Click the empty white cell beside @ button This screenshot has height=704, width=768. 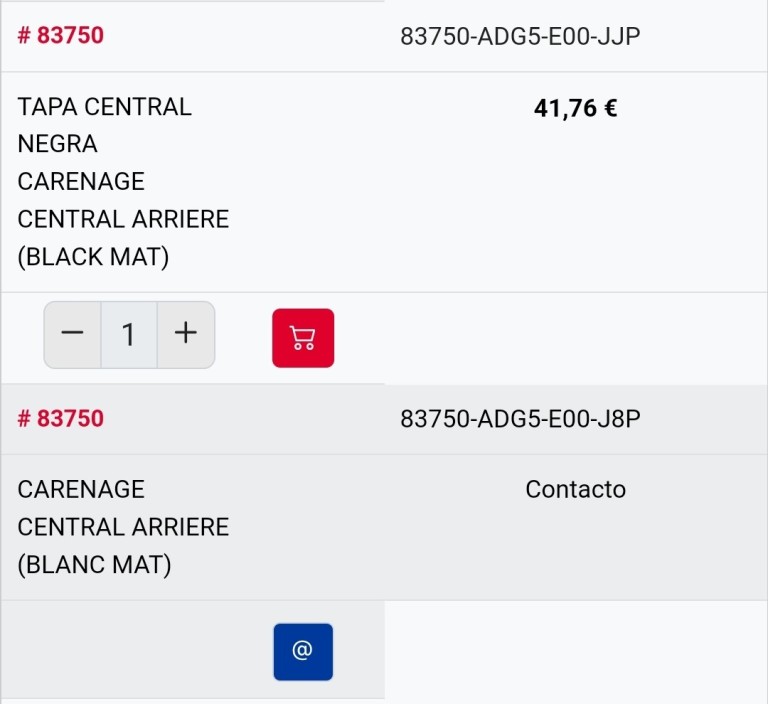point(575,650)
